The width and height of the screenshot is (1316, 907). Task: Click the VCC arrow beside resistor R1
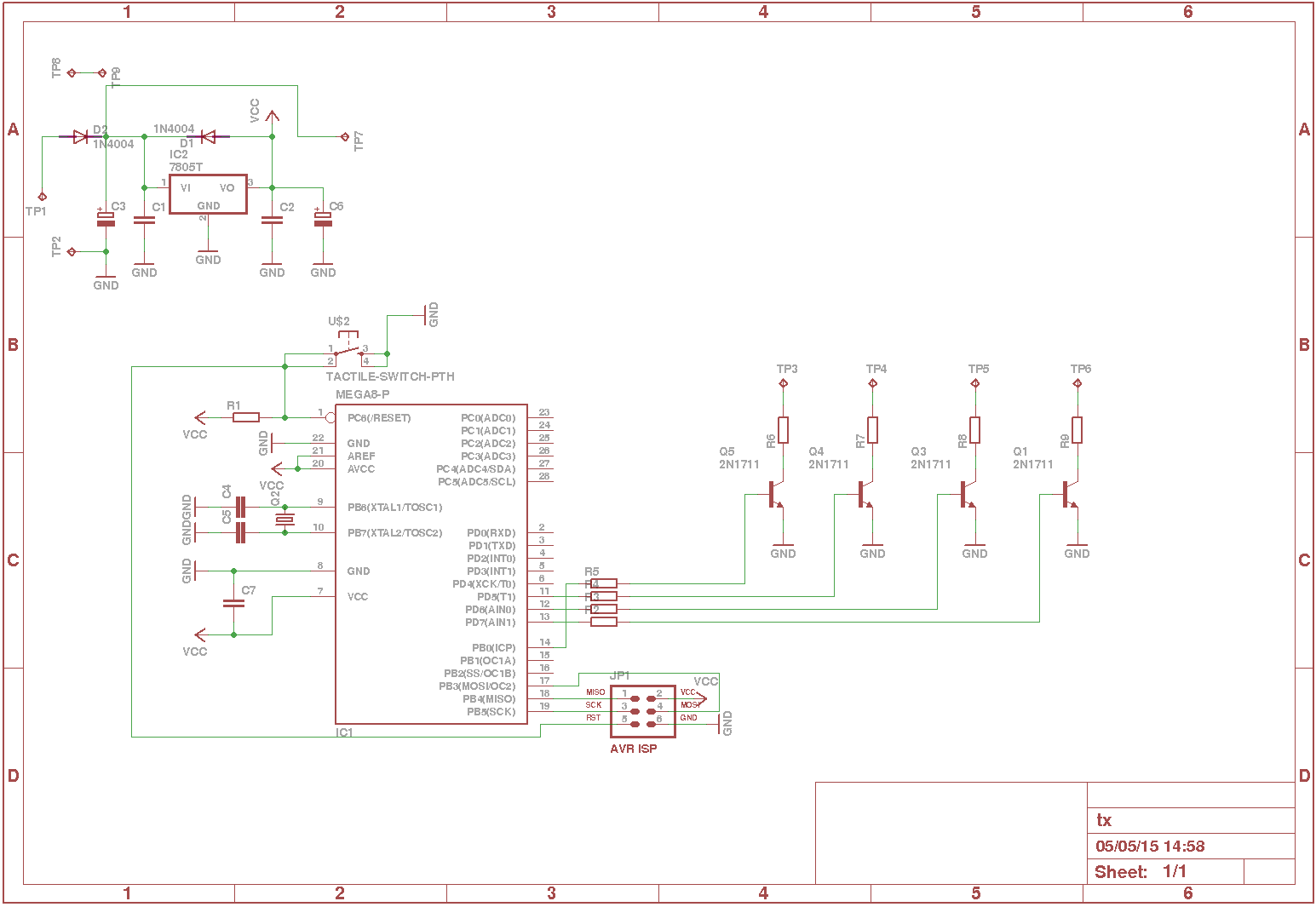[199, 417]
